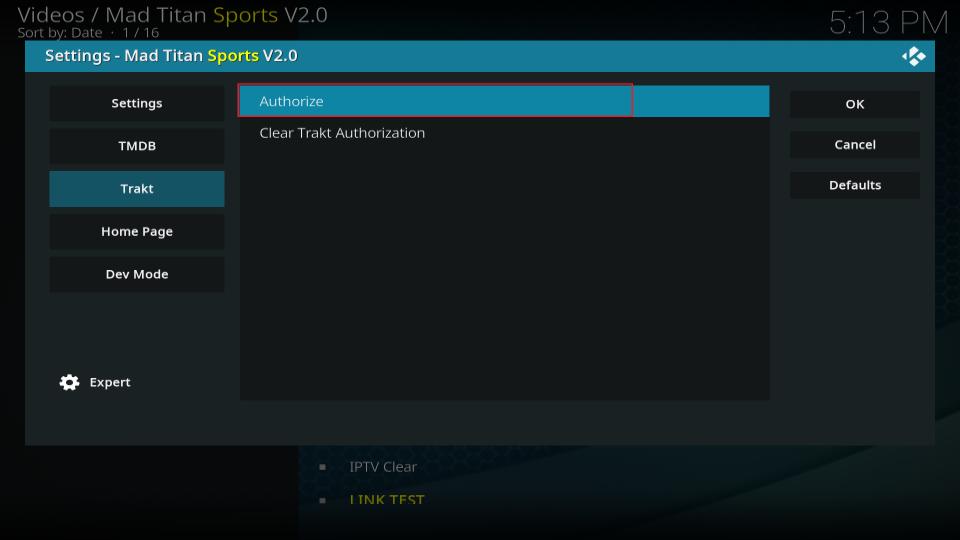960x540 pixels.
Task: Click the Cancel button
Action: 855,144
